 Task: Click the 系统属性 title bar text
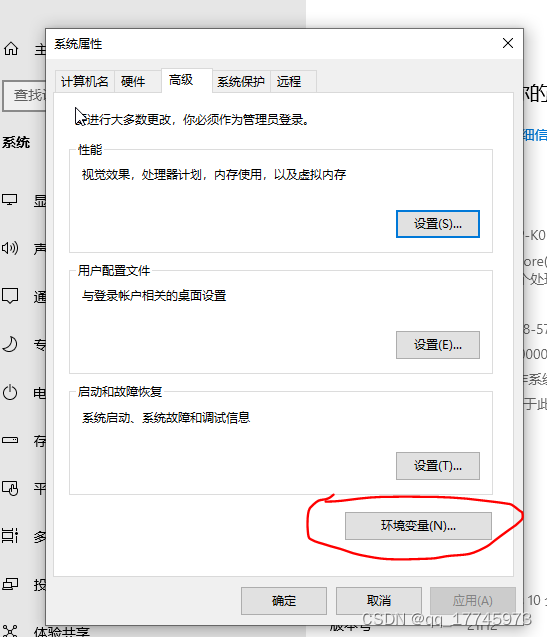pyautogui.click(x=78, y=43)
